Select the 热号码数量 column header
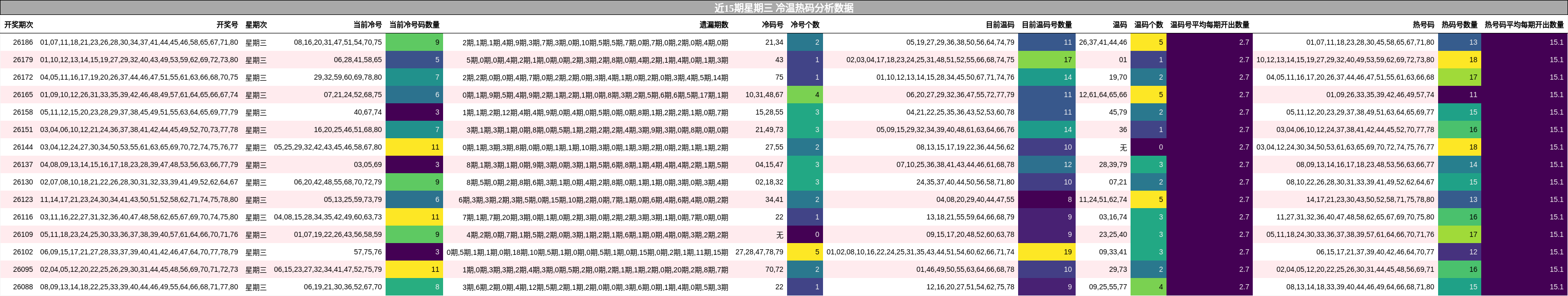The height and width of the screenshot is (296, 1568). coord(1459,25)
